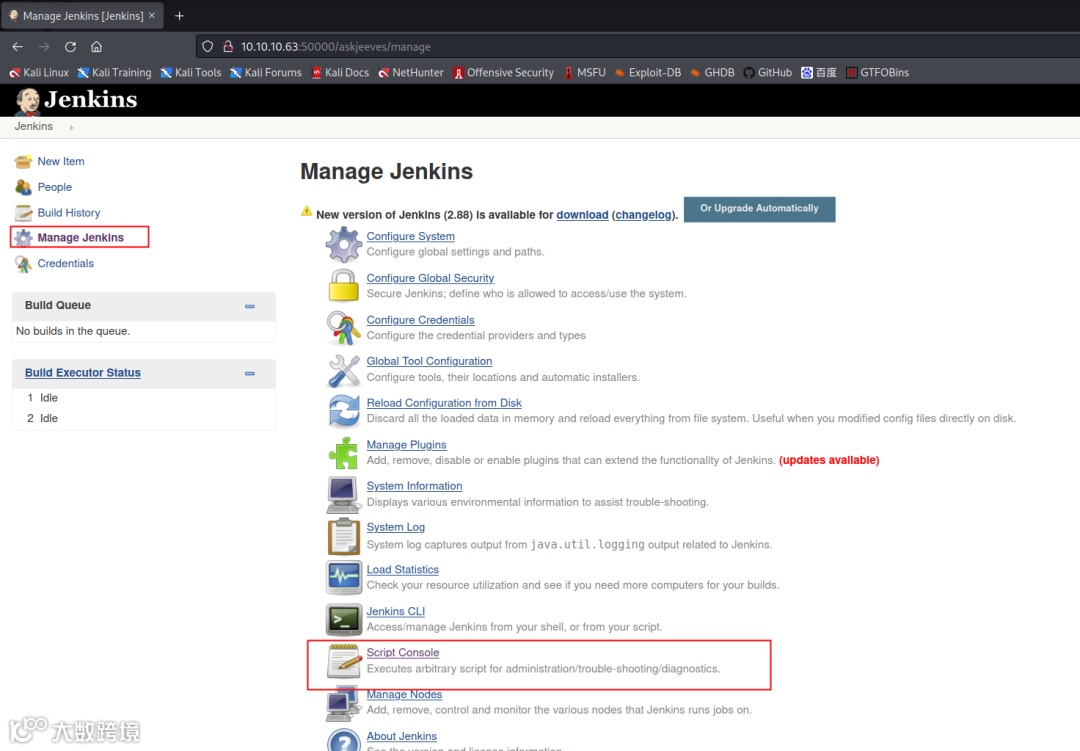Open the System Information link

tap(414, 486)
